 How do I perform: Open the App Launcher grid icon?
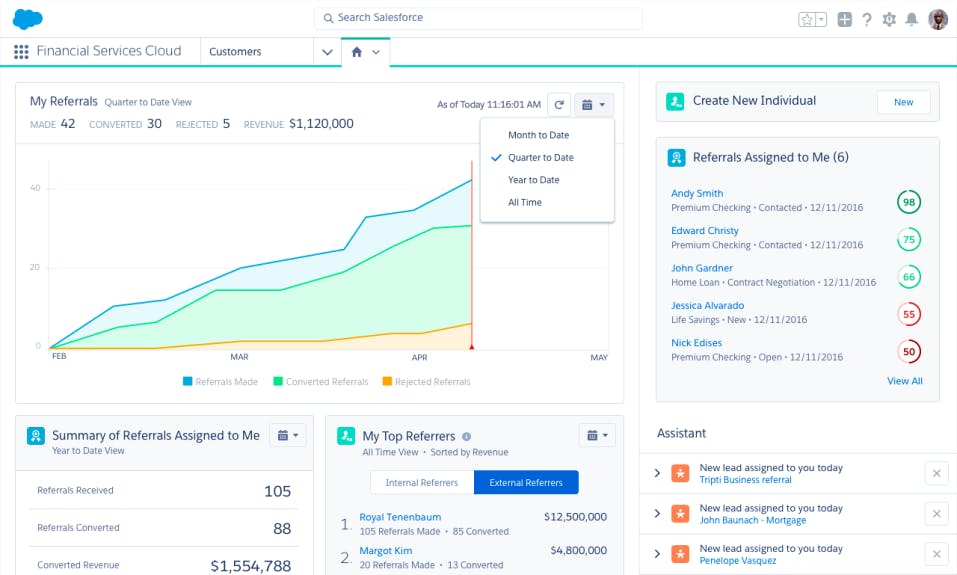[21, 51]
